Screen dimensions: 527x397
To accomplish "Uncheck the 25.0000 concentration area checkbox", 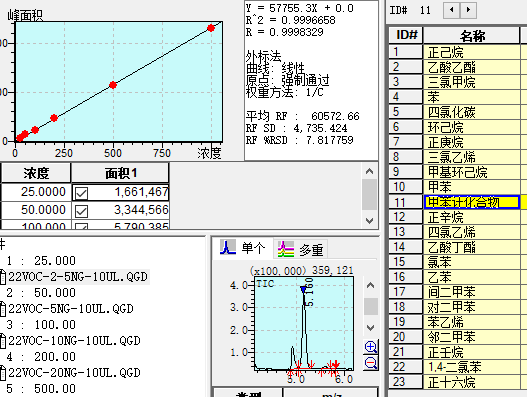I will coord(81,193).
